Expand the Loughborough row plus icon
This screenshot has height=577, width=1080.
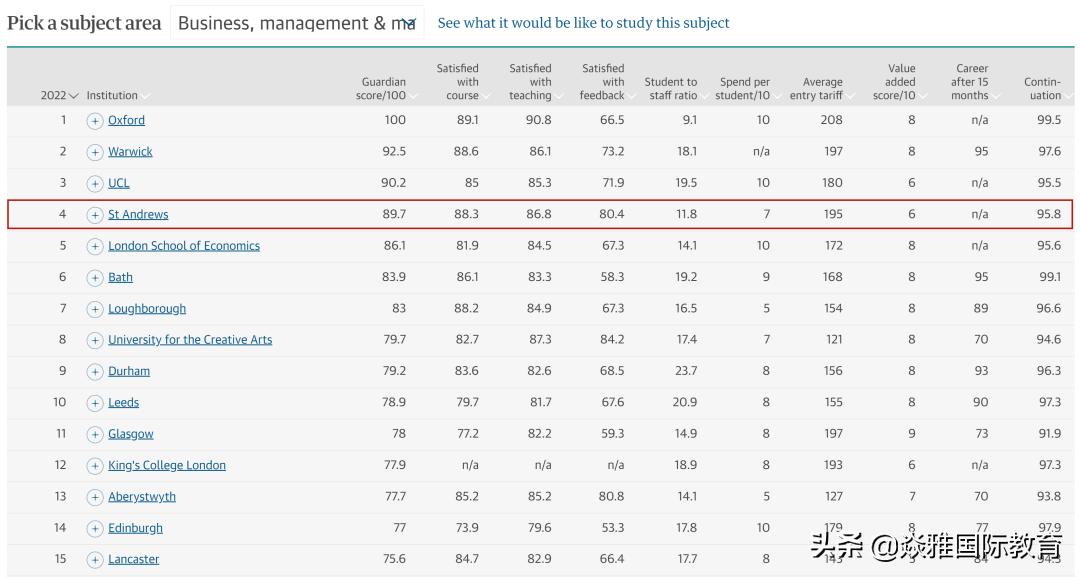(x=95, y=309)
